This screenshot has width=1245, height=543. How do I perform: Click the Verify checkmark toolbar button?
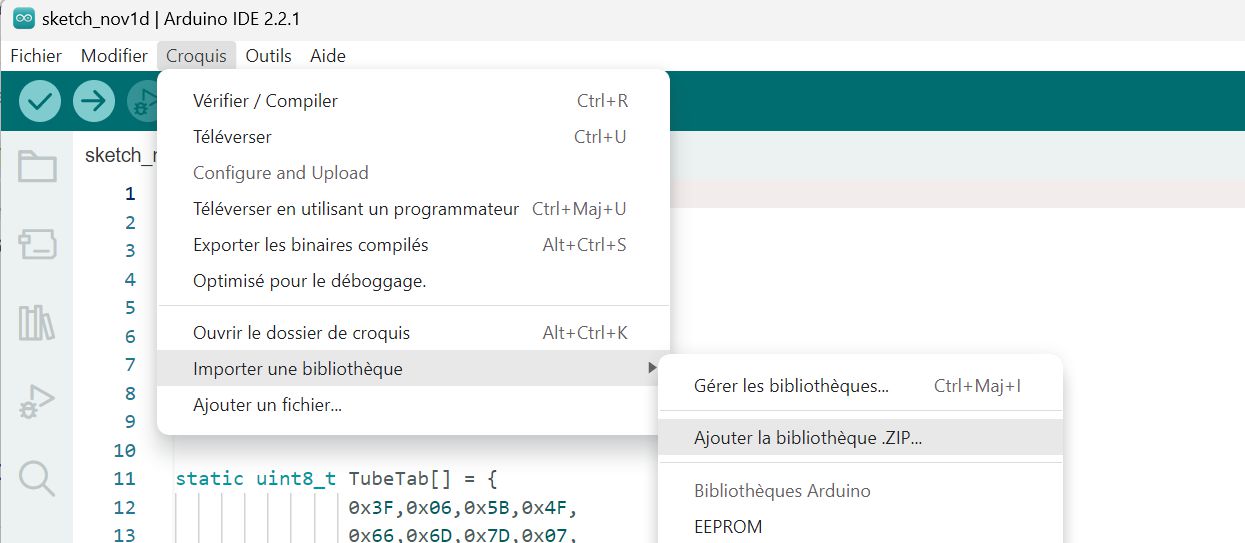40,101
